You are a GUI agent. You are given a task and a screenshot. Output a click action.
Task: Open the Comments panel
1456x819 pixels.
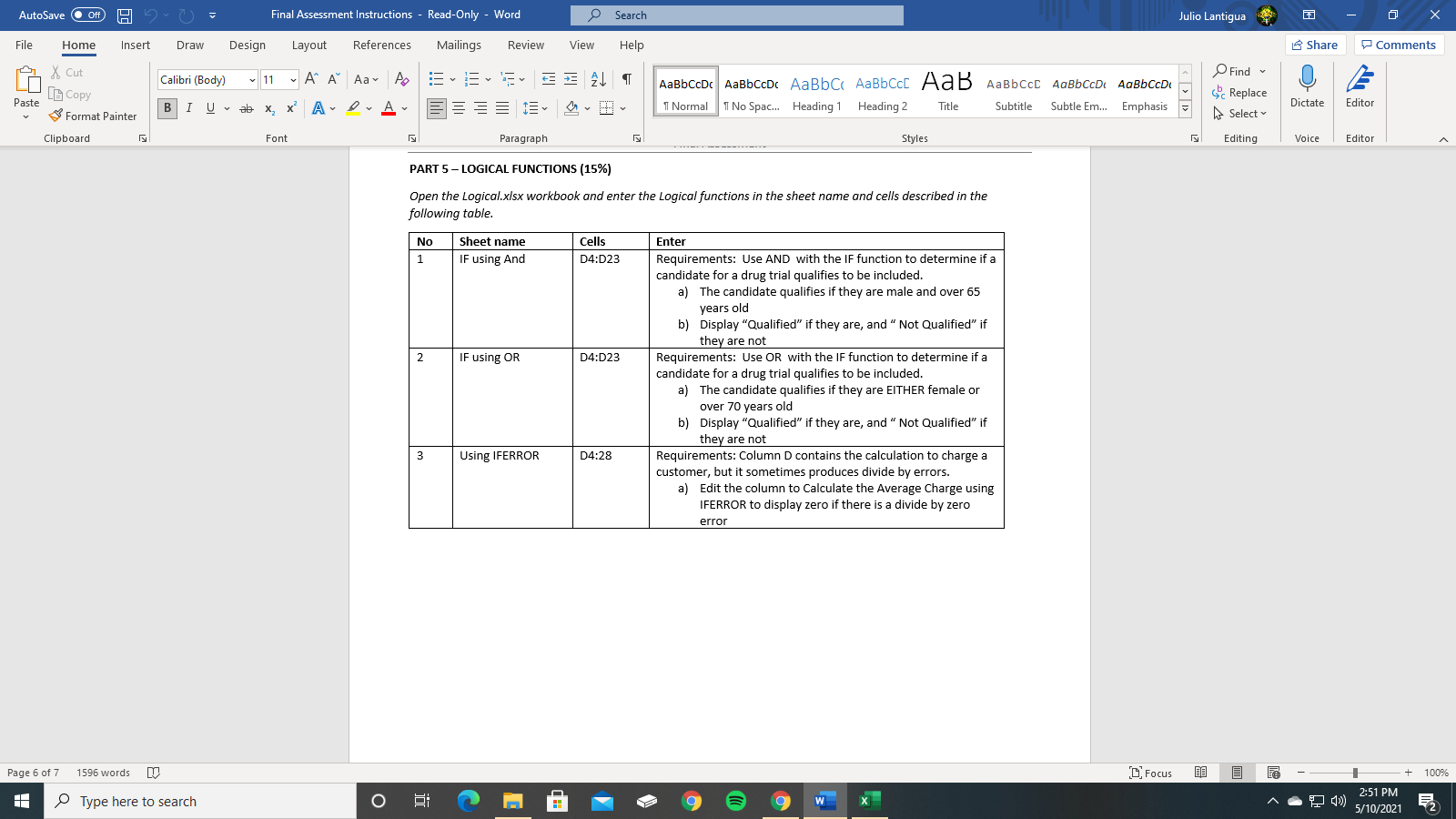coord(1400,44)
